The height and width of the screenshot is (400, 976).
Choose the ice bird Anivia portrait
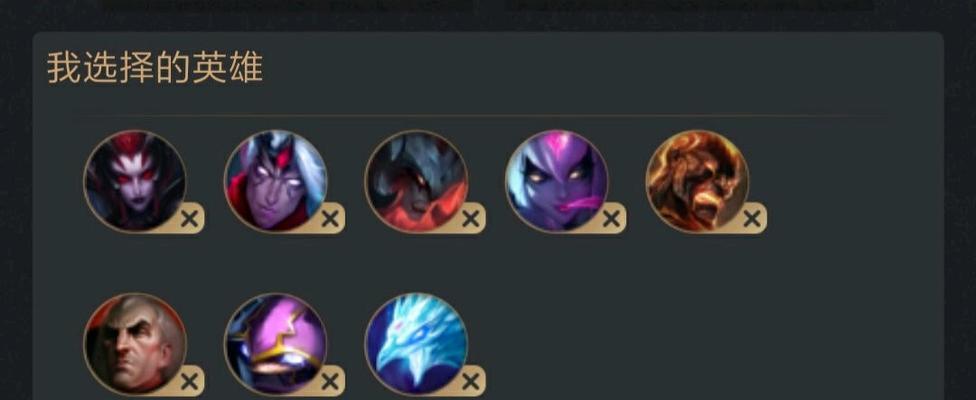[416, 343]
